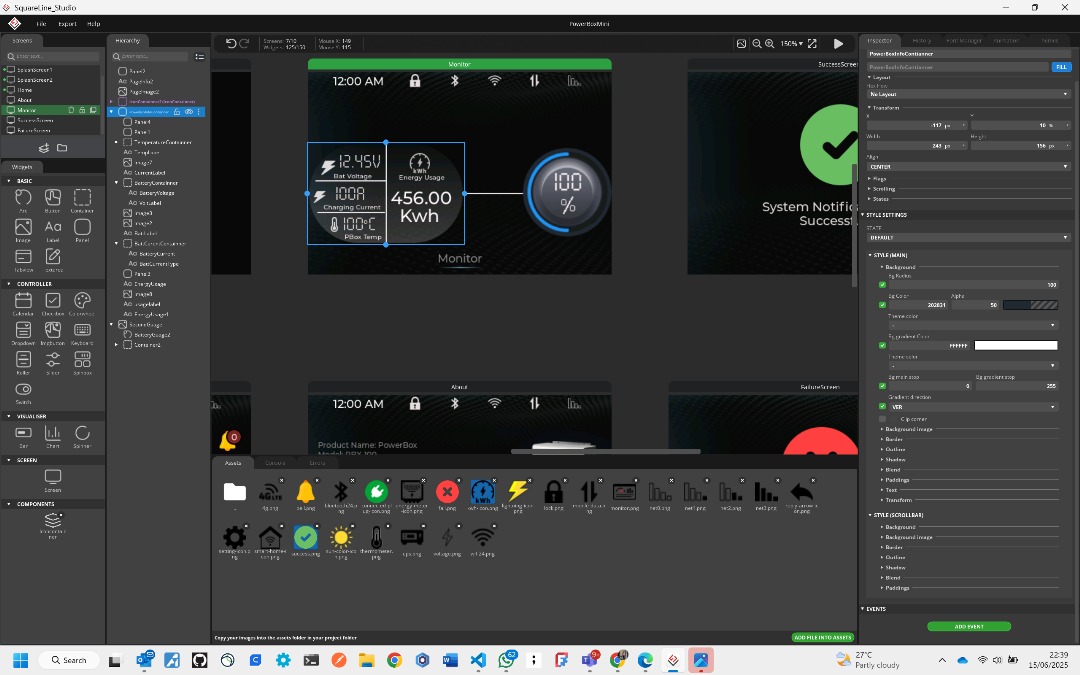Toggle visibility eye on selected hierarchy item
This screenshot has width=1080, height=675.
[x=188, y=112]
